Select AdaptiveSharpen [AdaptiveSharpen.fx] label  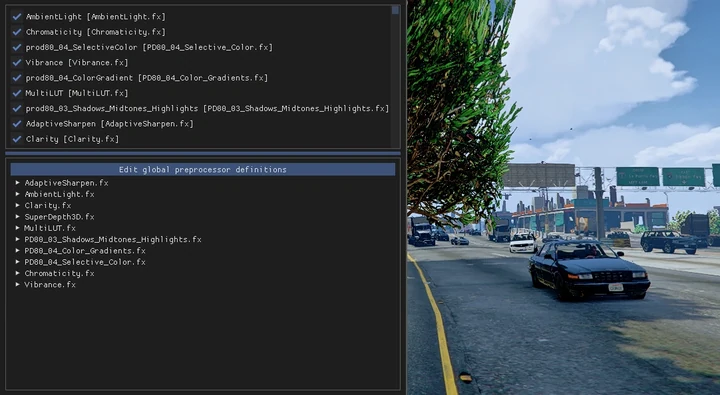tap(110, 124)
